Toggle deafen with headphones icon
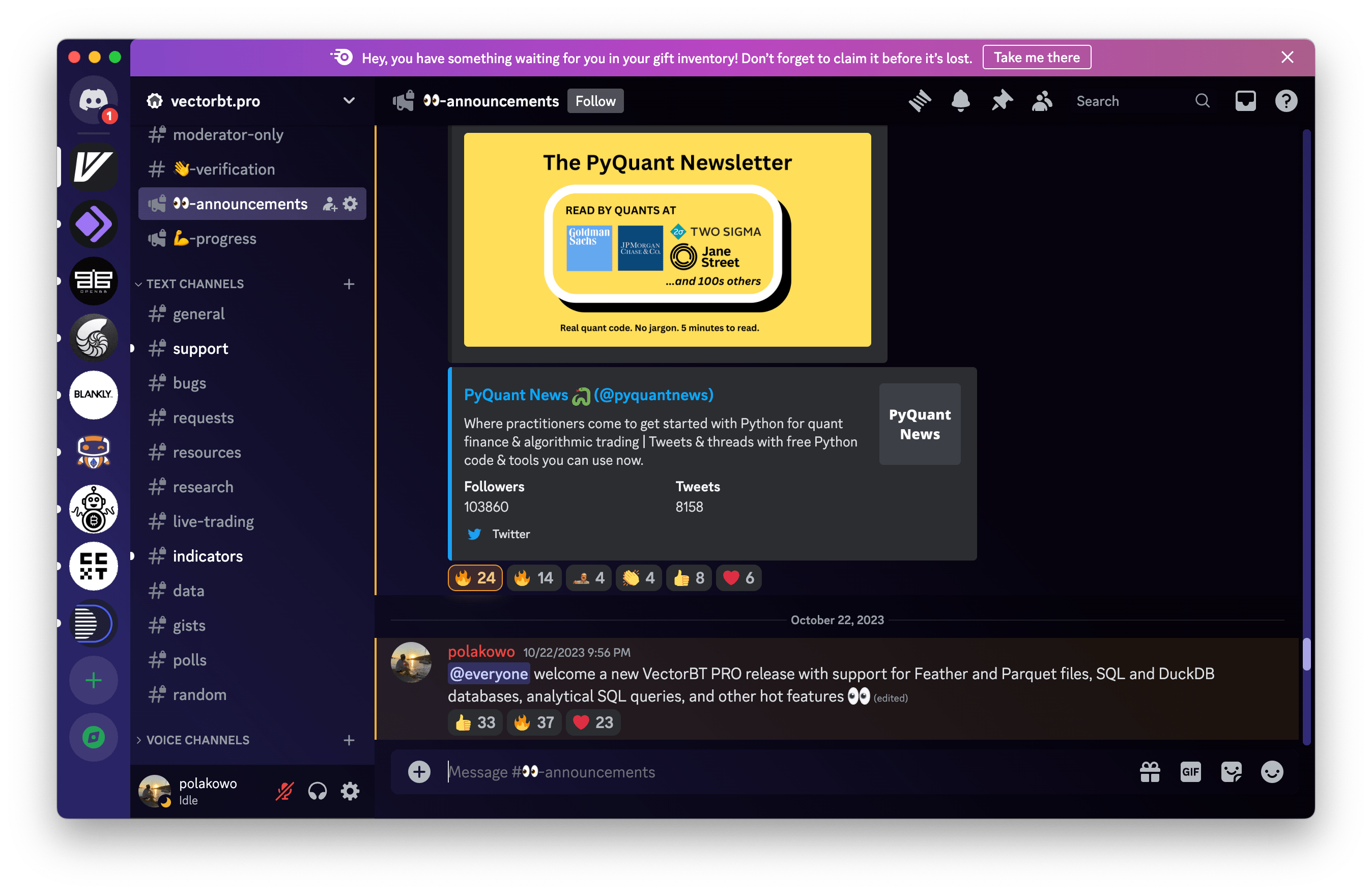 click(317, 791)
